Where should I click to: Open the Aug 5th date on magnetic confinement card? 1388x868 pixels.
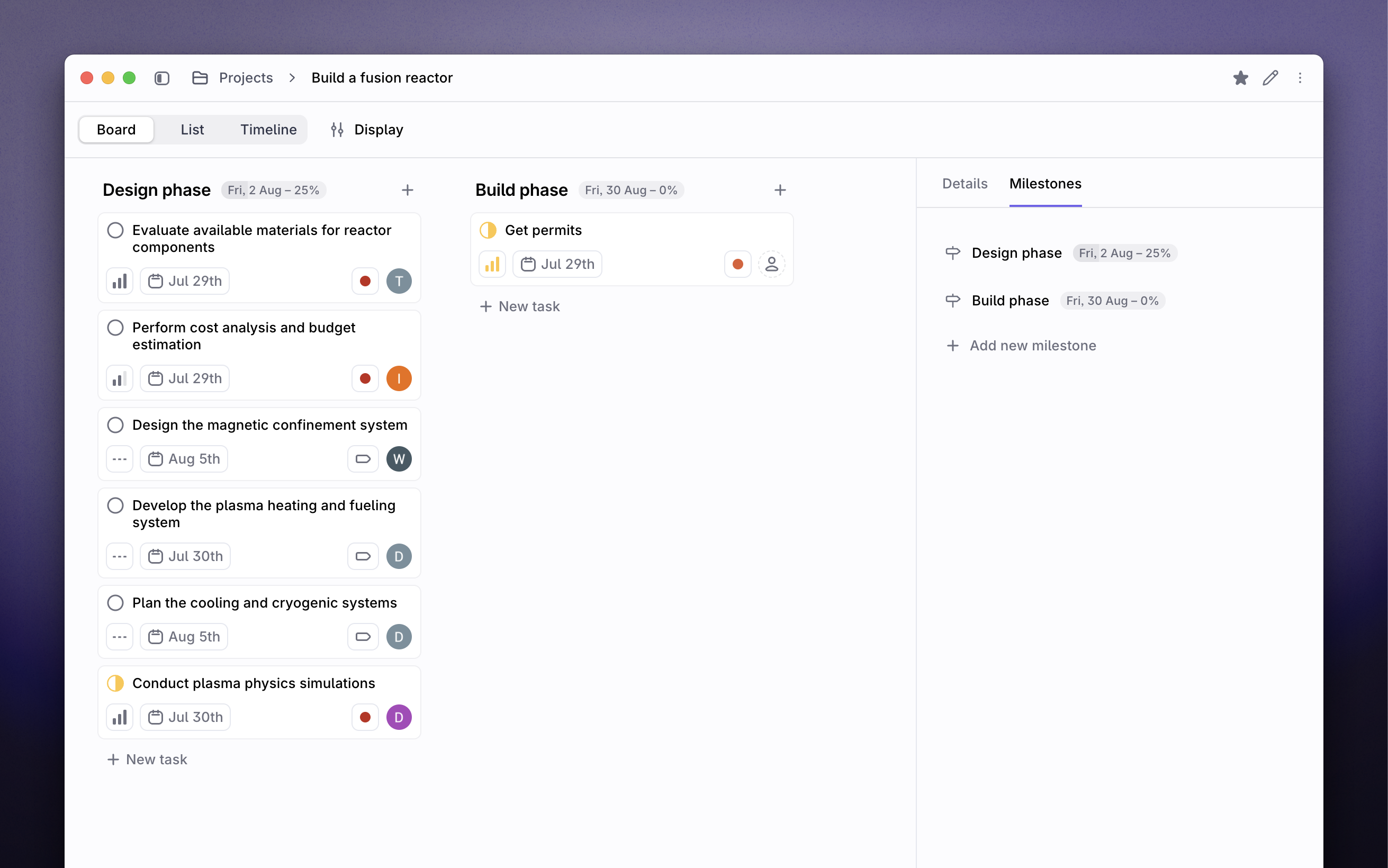184,459
